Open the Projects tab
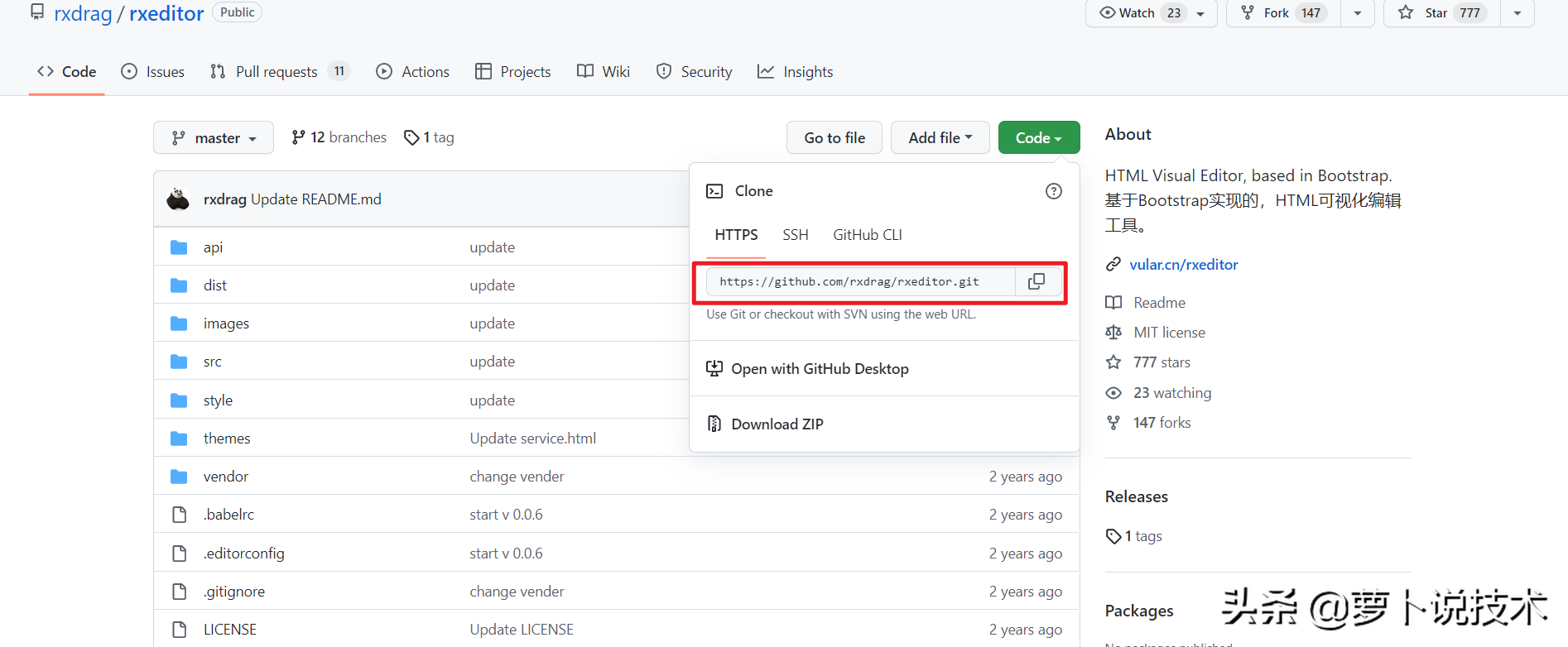 pos(513,72)
